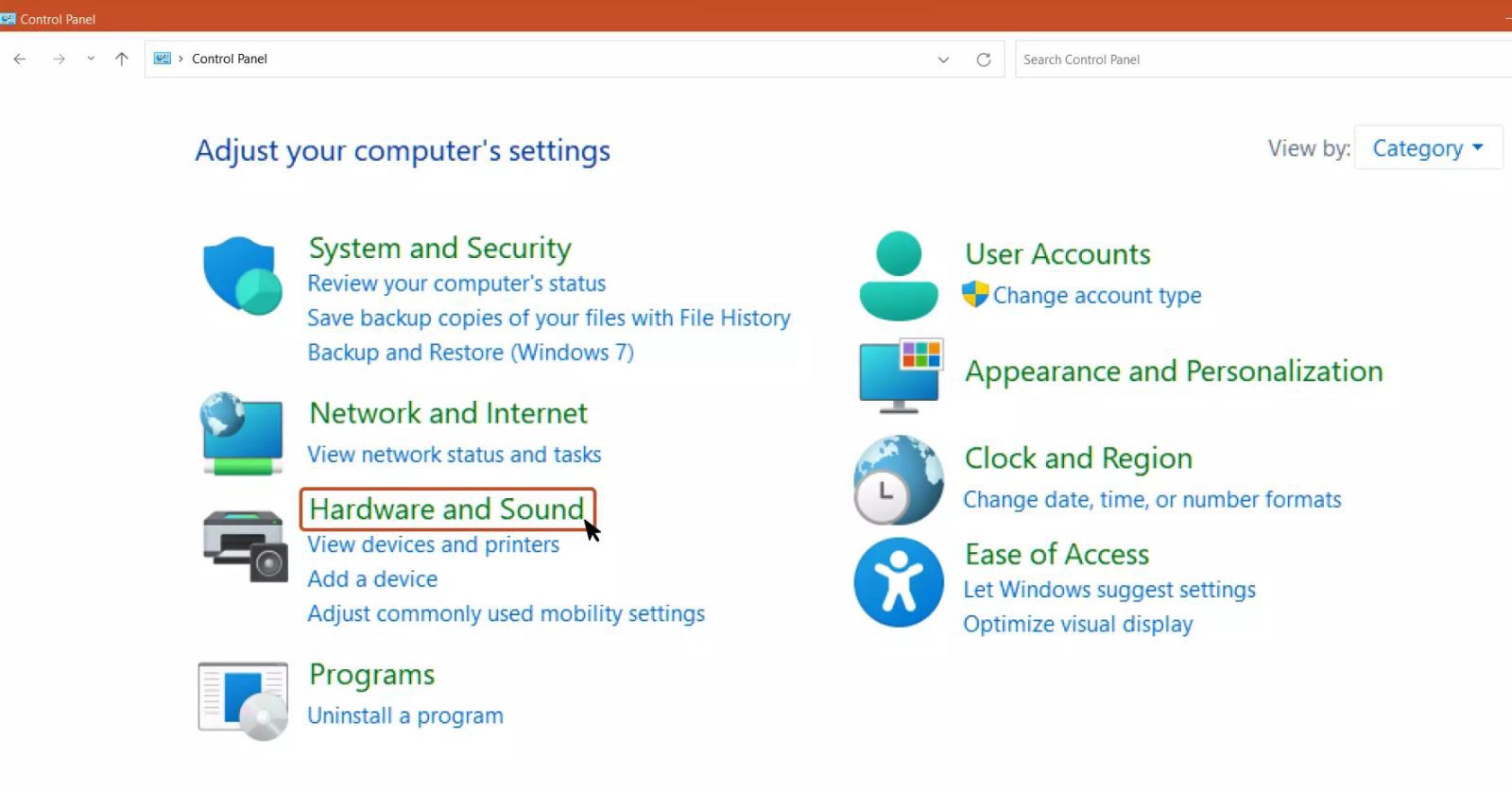The width and height of the screenshot is (1512, 793).
Task: Click the Control Panel address bar icon
Action: [163, 59]
